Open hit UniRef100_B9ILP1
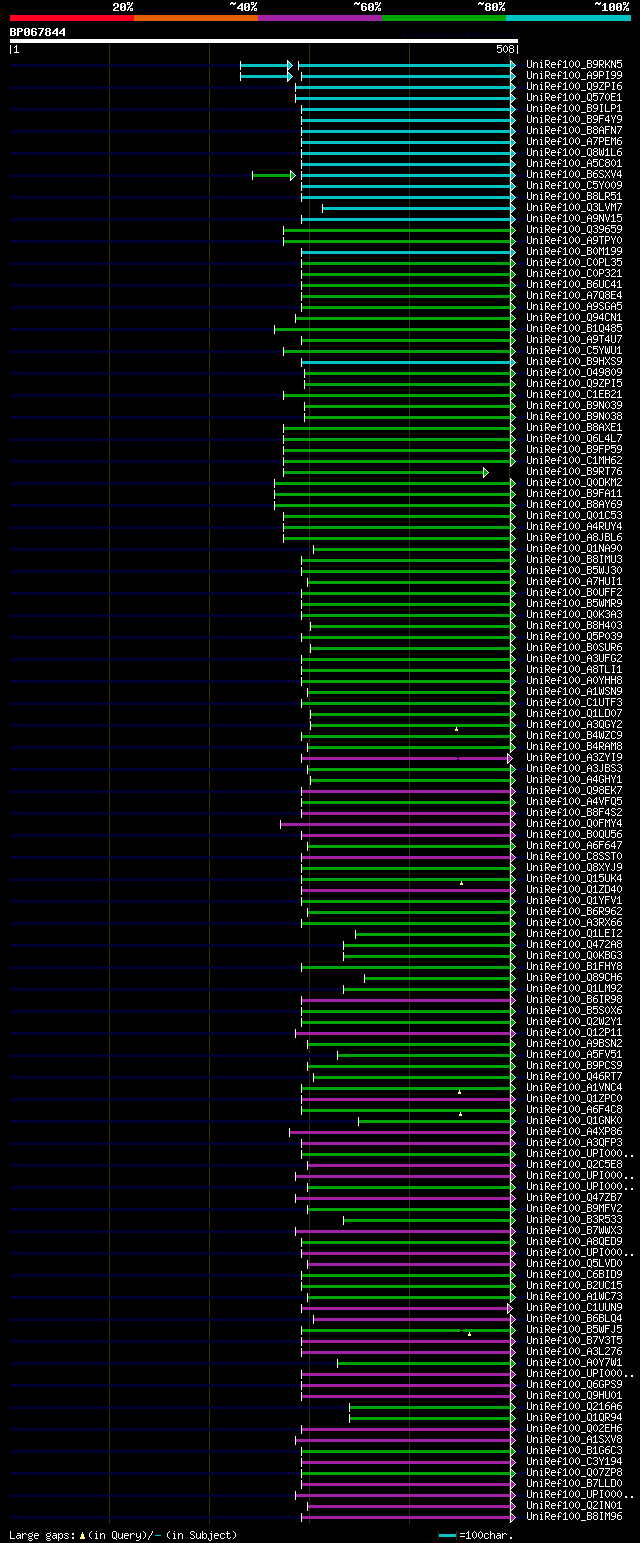 point(574,108)
